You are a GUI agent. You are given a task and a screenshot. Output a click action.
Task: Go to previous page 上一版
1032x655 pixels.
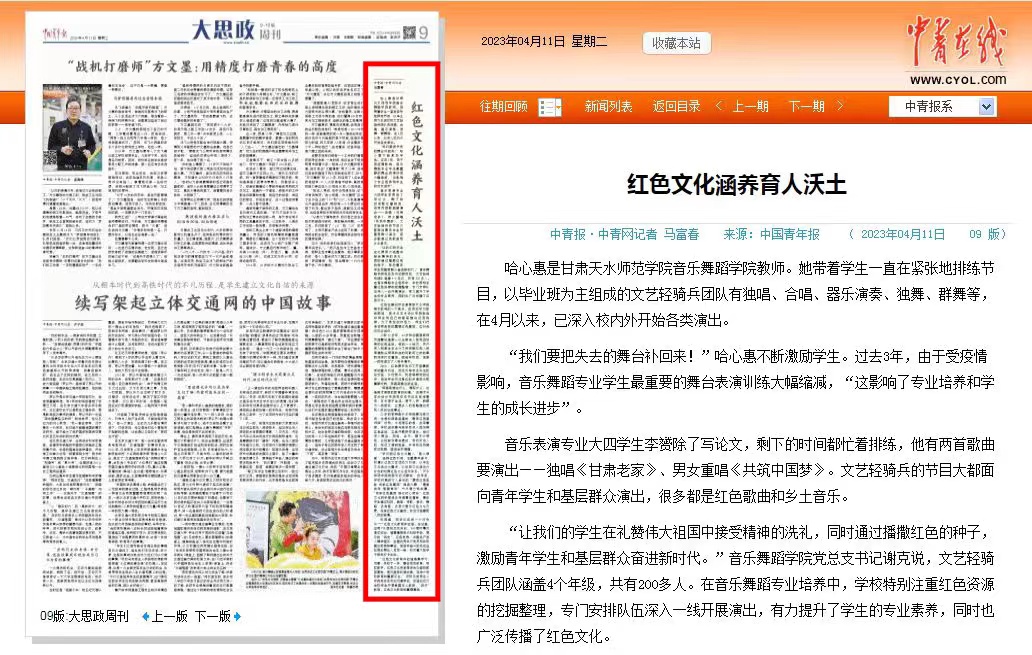coord(169,616)
